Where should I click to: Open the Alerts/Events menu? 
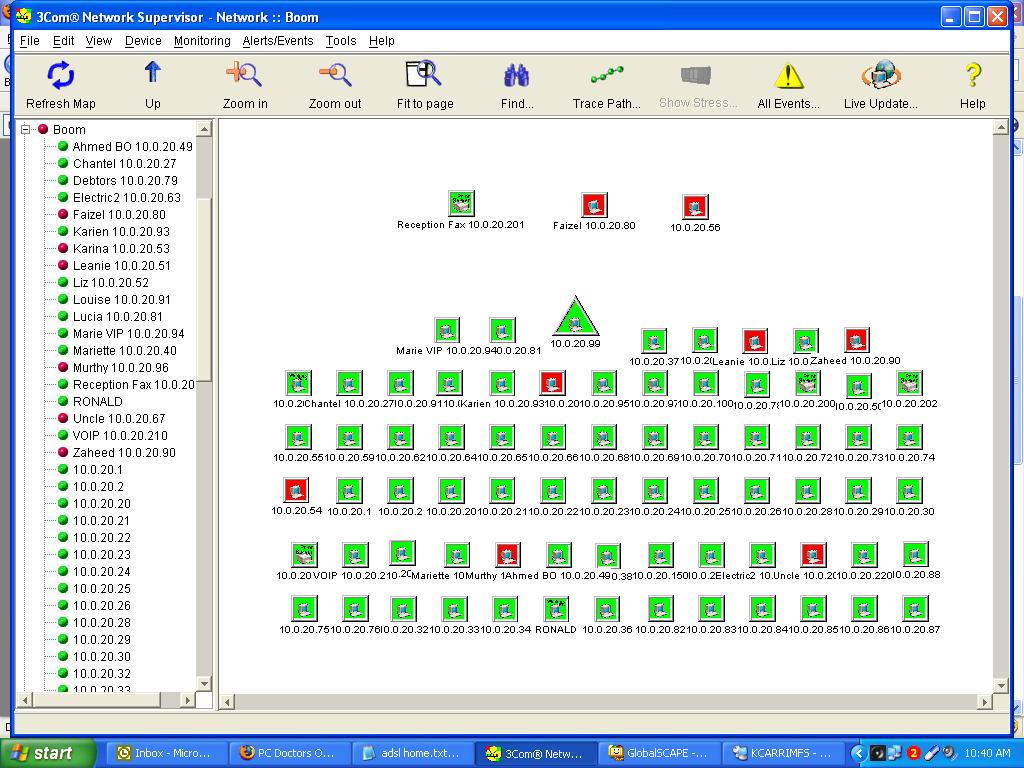pos(277,41)
